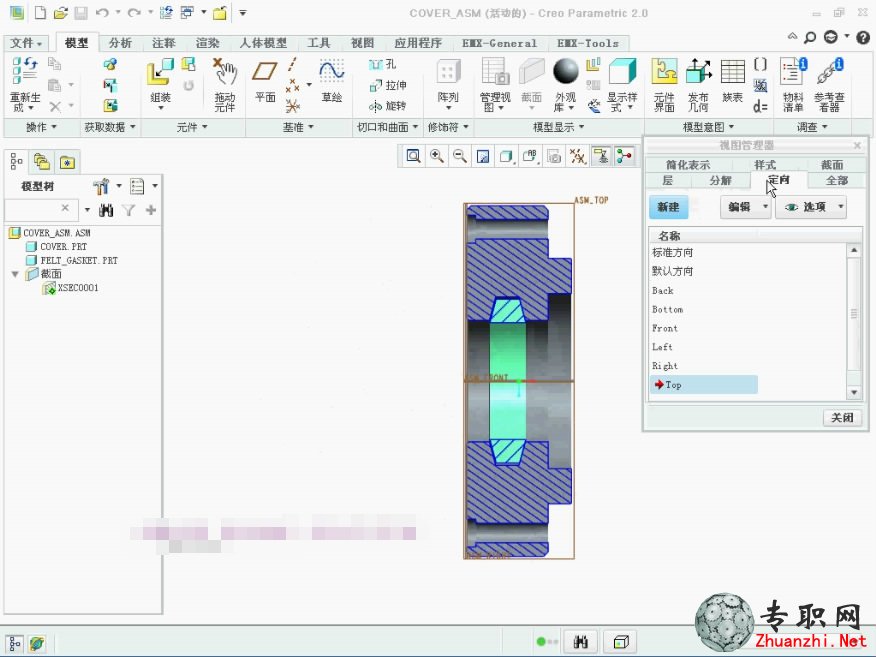Click the 新建 button in View Manager

(668, 207)
